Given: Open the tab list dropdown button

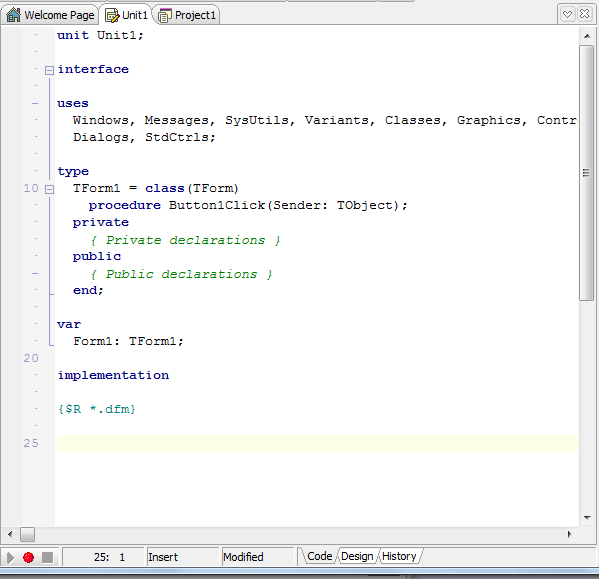Looking at the screenshot, I should (x=567, y=15).
